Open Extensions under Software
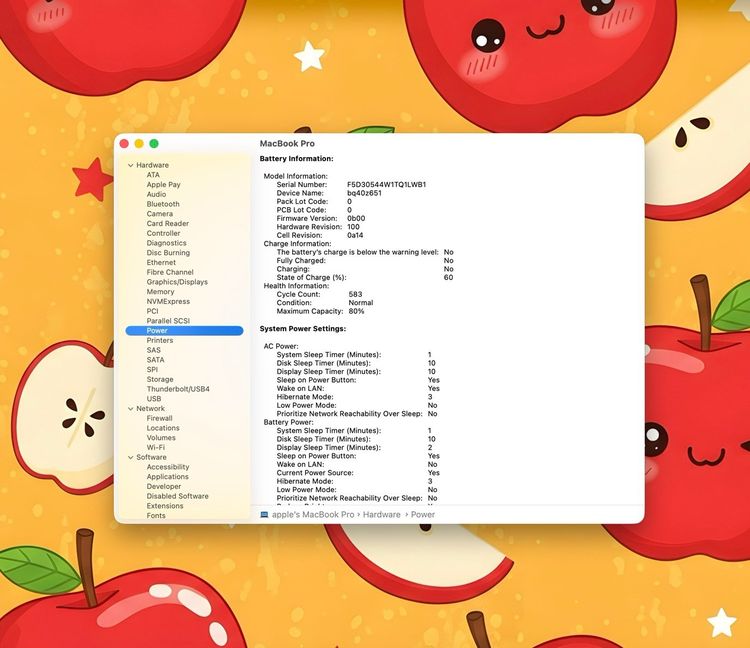 pos(165,506)
